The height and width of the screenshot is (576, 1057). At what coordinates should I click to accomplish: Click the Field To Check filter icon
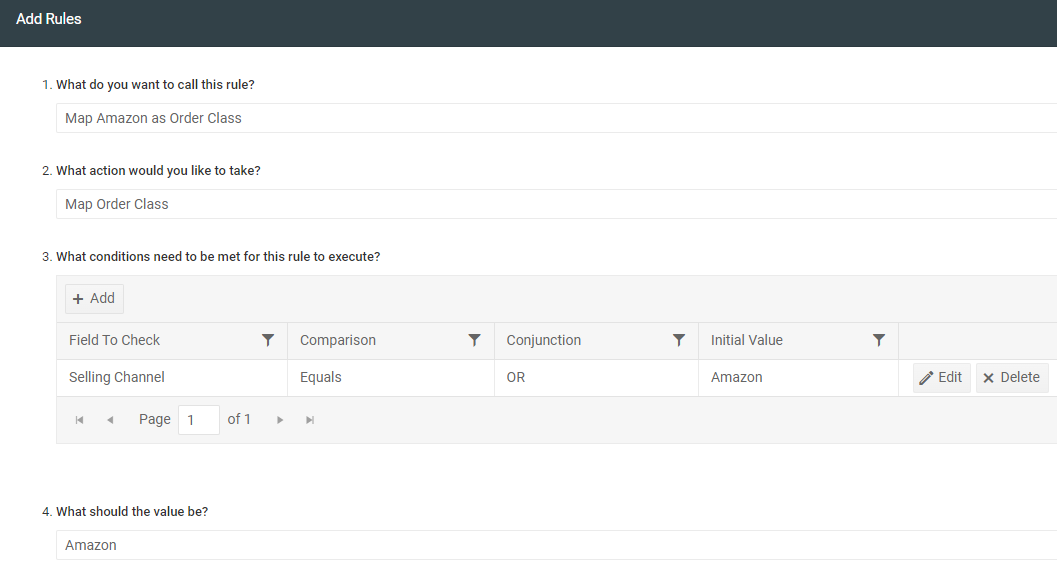pyautogui.click(x=268, y=341)
